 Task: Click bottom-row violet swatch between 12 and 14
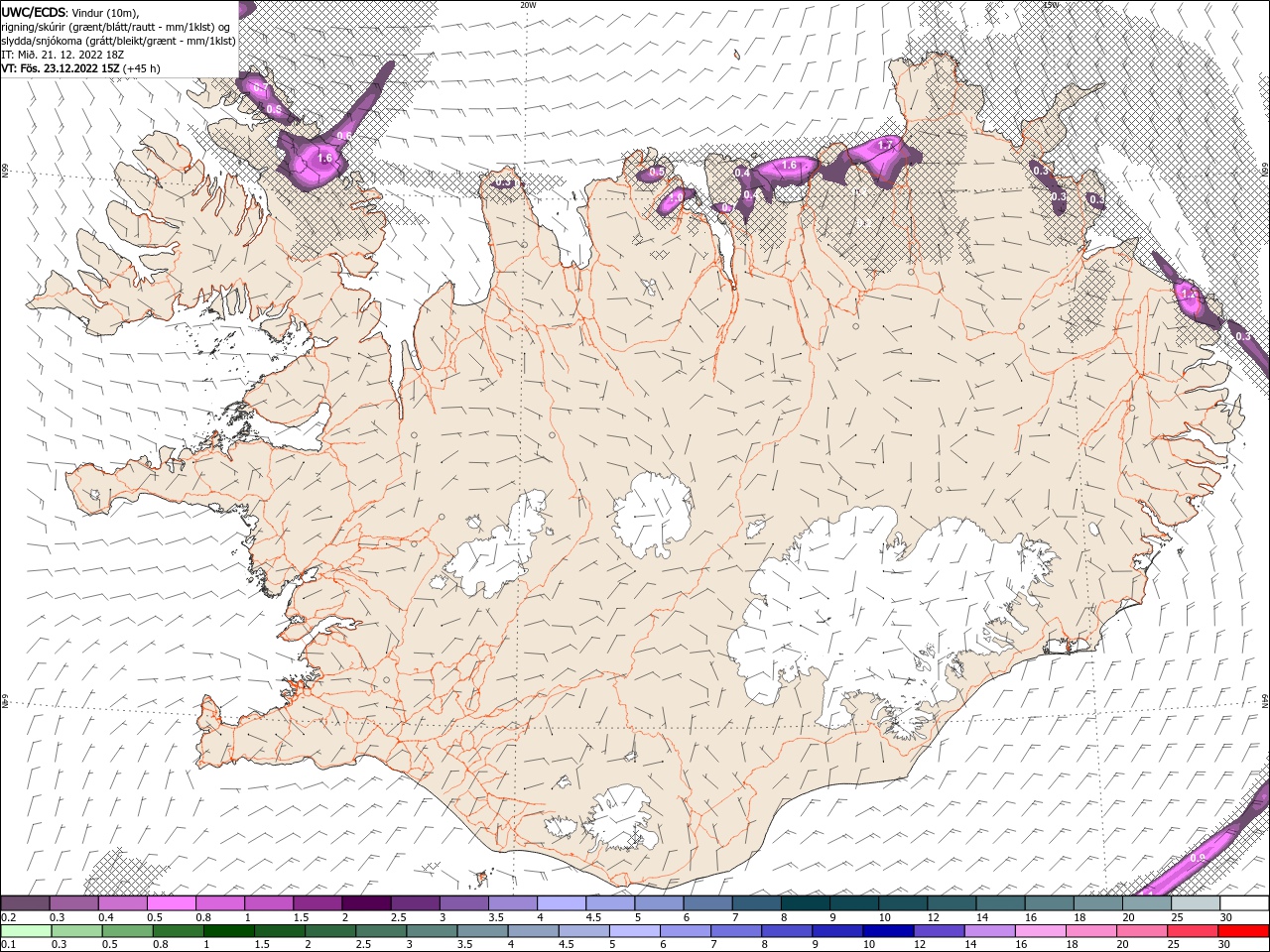(x=939, y=931)
